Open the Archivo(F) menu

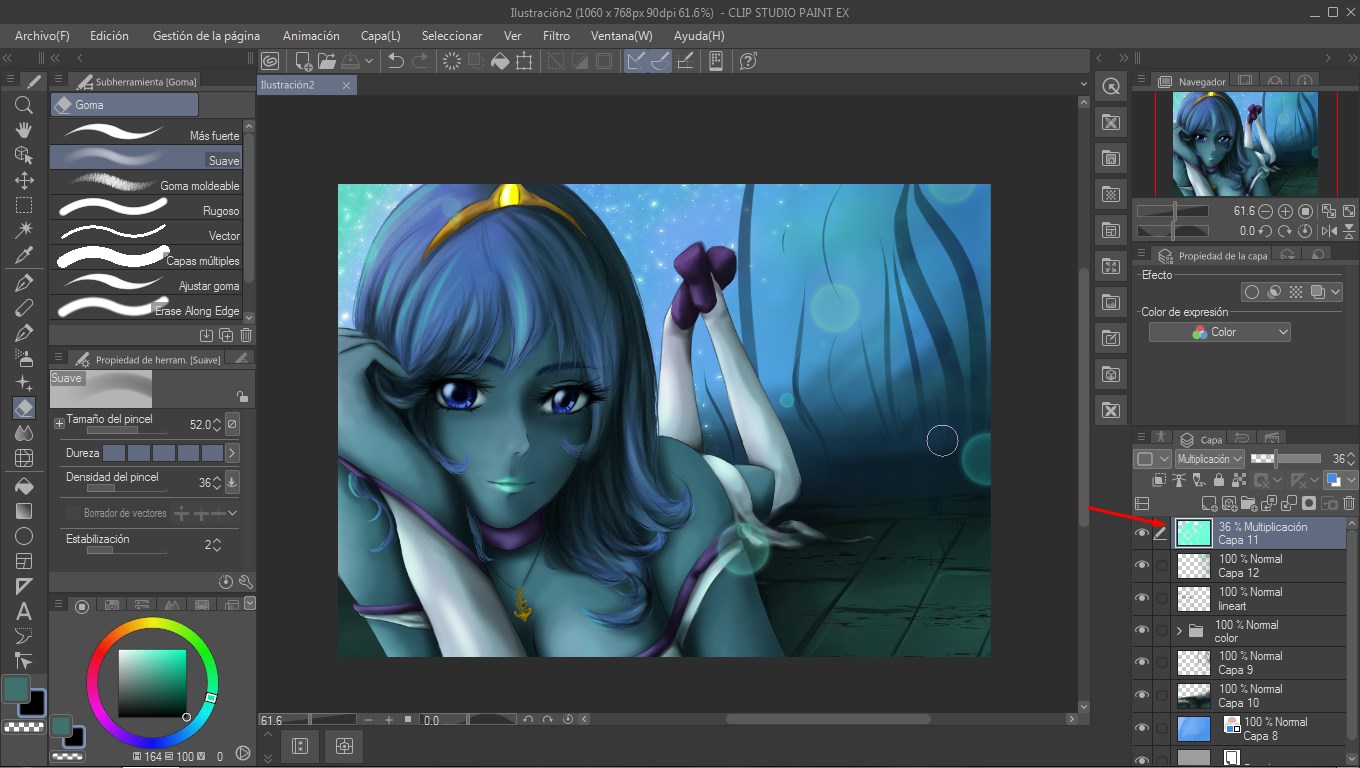pos(42,36)
